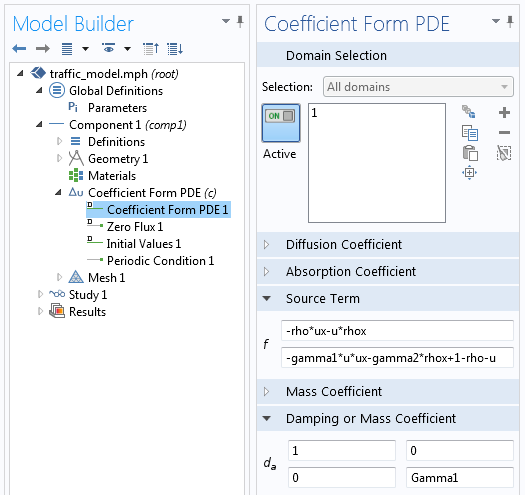Open Coefficient Form PDE panel menu arrow
The width and height of the screenshot is (525, 495).
(496, 21)
